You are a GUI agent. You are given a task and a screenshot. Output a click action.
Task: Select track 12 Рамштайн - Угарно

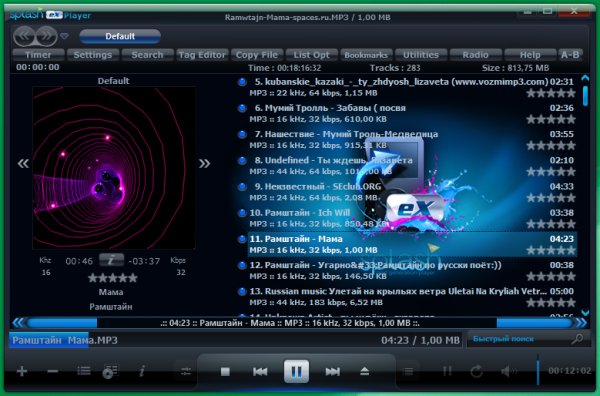click(x=412, y=271)
